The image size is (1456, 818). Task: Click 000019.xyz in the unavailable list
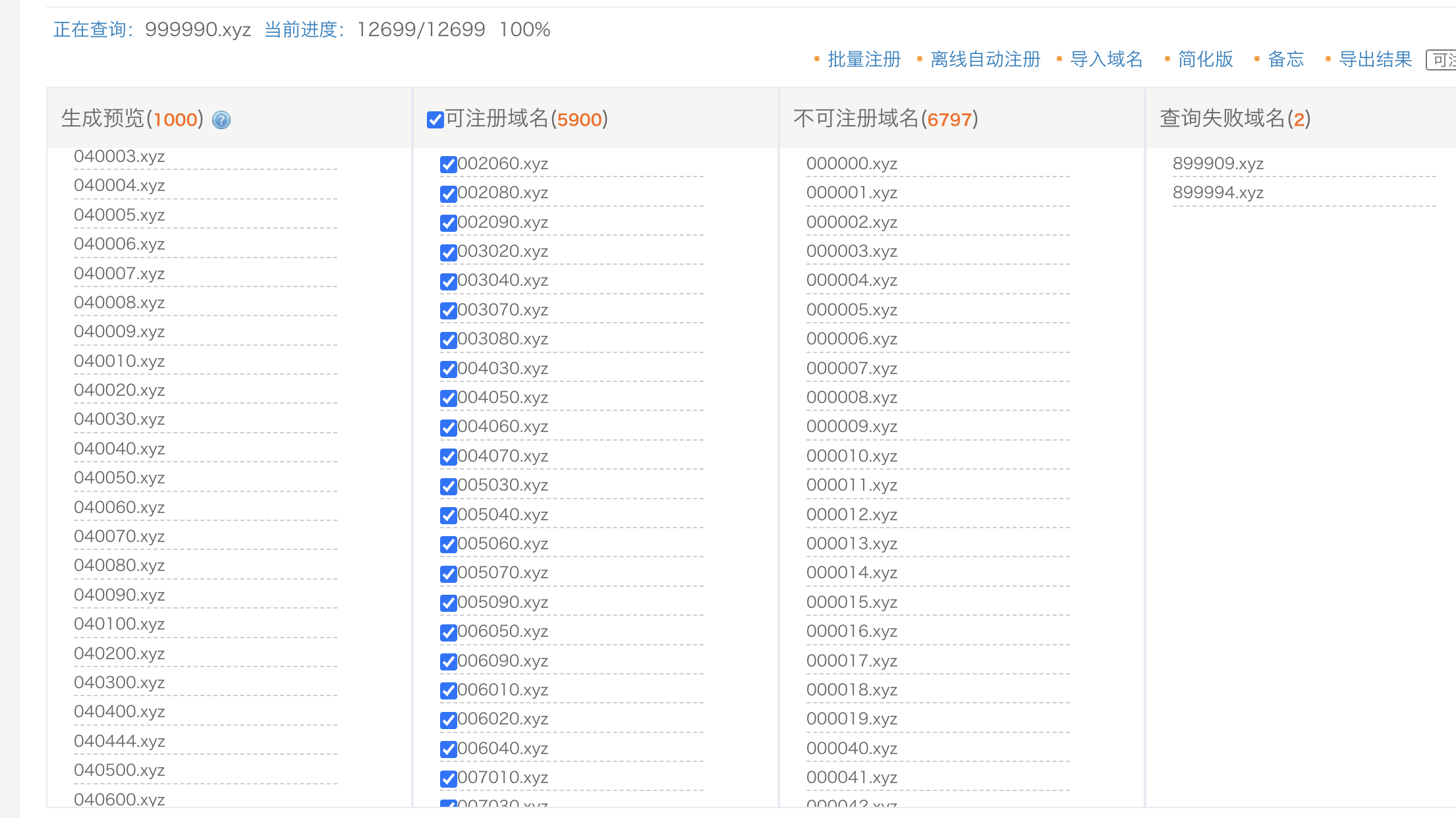click(x=852, y=719)
